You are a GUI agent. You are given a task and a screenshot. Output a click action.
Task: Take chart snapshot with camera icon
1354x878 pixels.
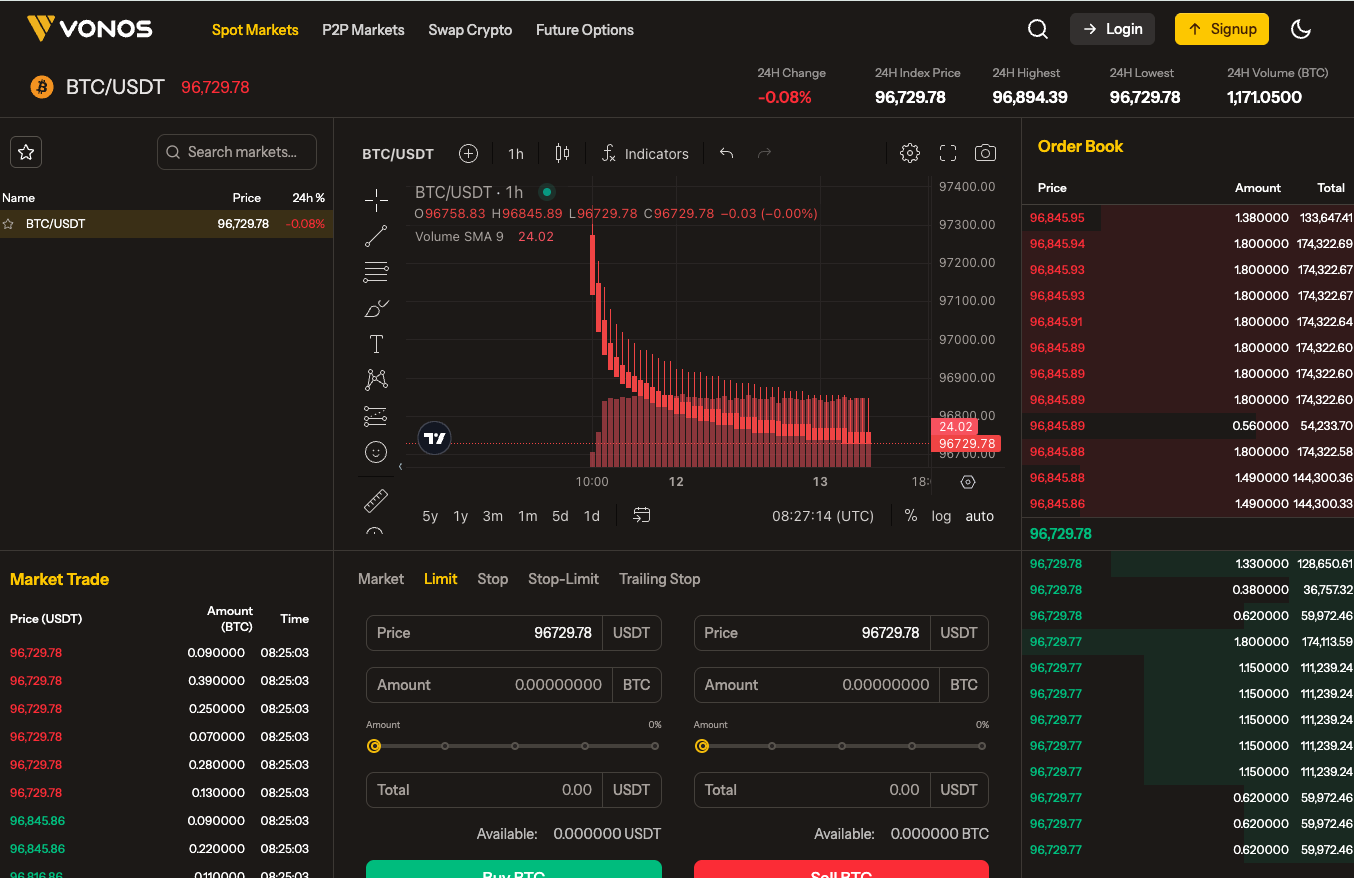point(985,153)
